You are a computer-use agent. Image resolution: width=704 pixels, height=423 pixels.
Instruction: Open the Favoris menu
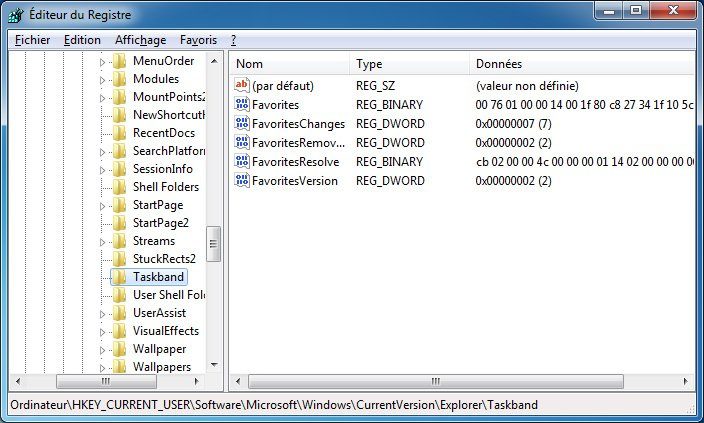[x=198, y=40]
